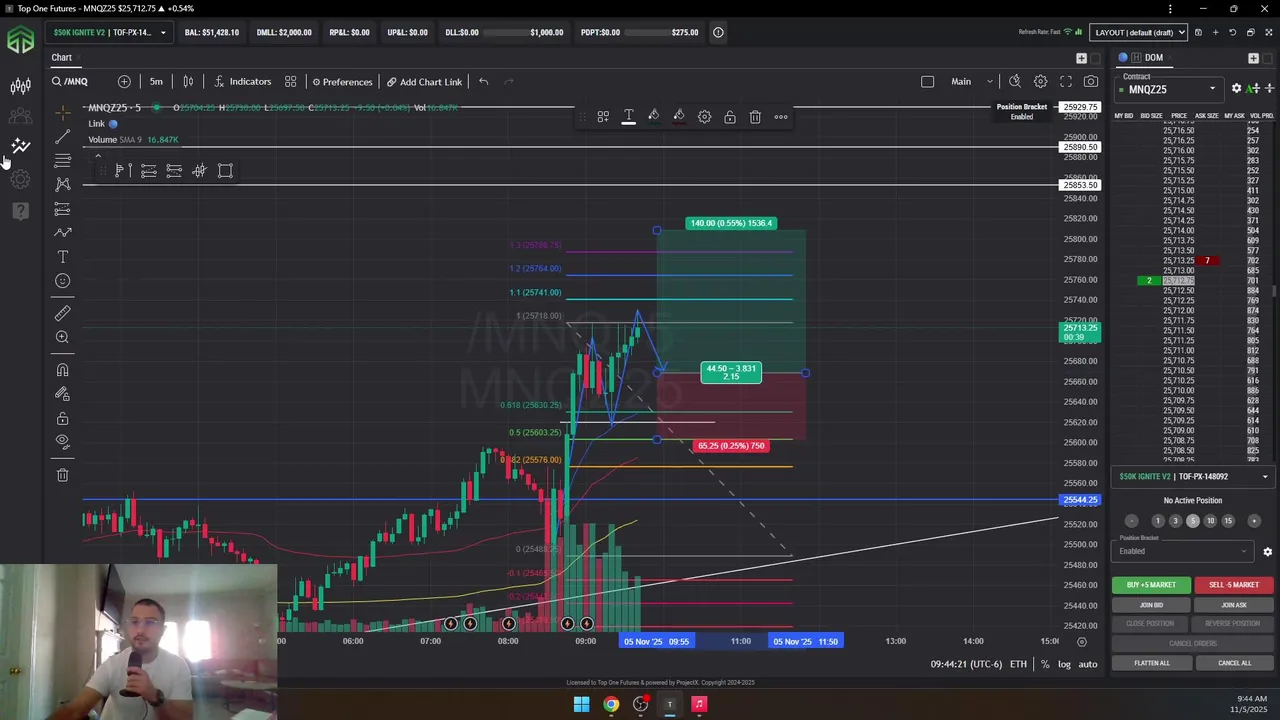The image size is (1280, 720).
Task: Click SELL -5 MARKET
Action: pyautogui.click(x=1233, y=585)
